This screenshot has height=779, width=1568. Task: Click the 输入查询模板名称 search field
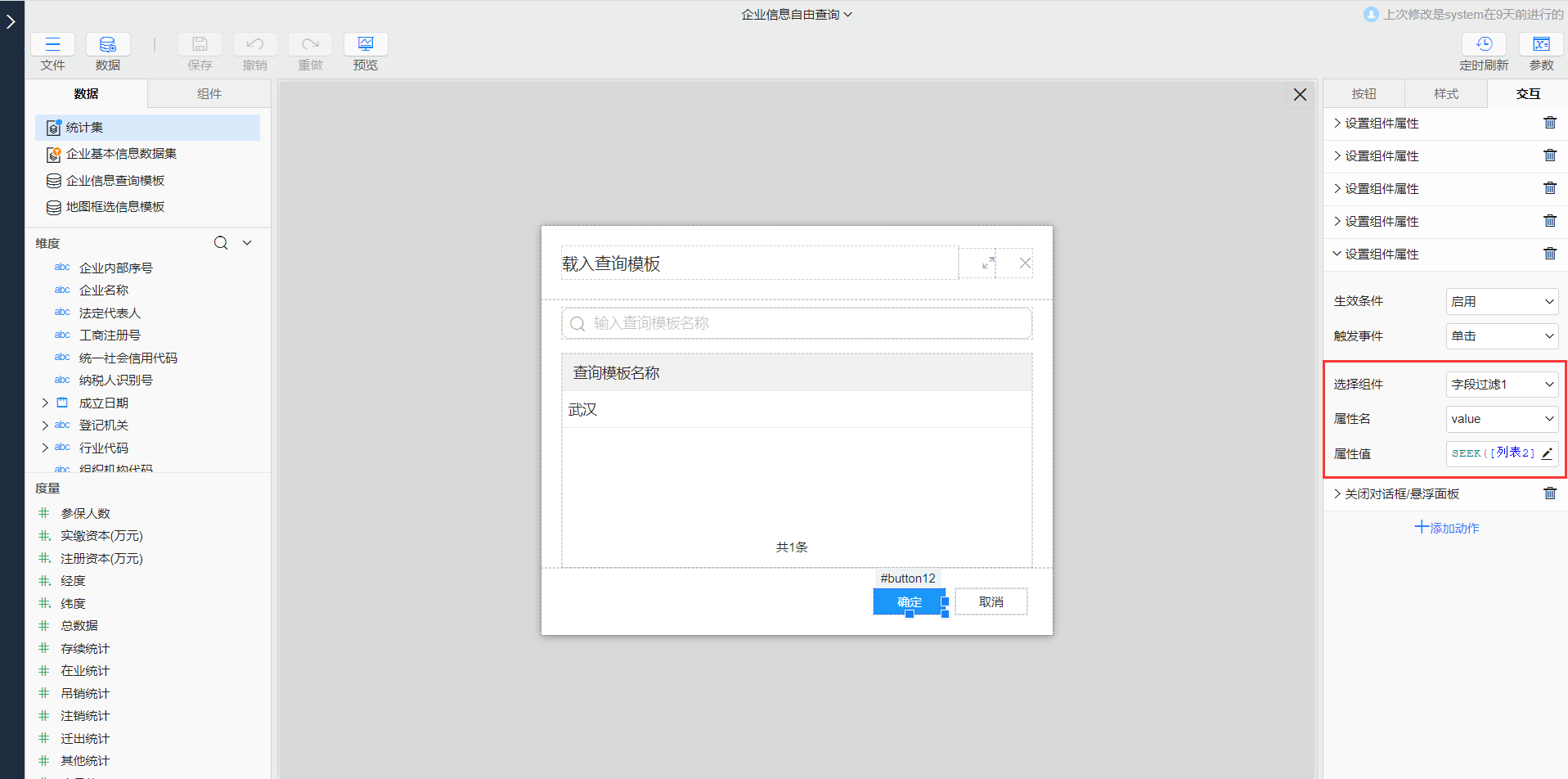click(x=796, y=322)
